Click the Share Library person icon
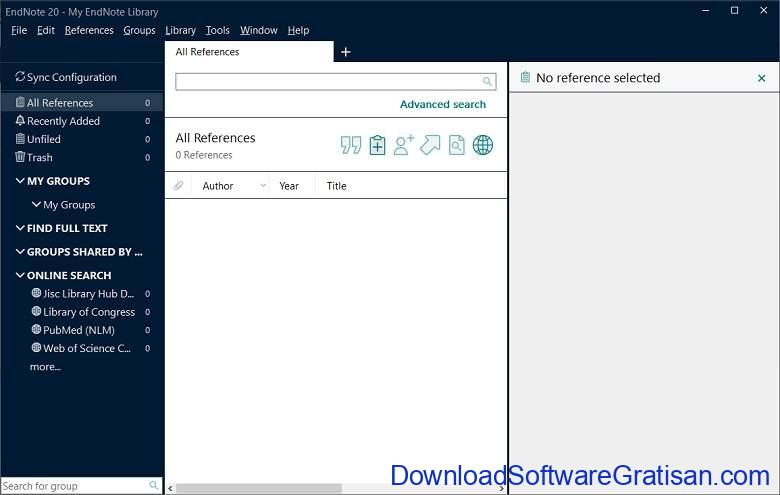Viewport: 780px width, 495px height. pos(404,145)
